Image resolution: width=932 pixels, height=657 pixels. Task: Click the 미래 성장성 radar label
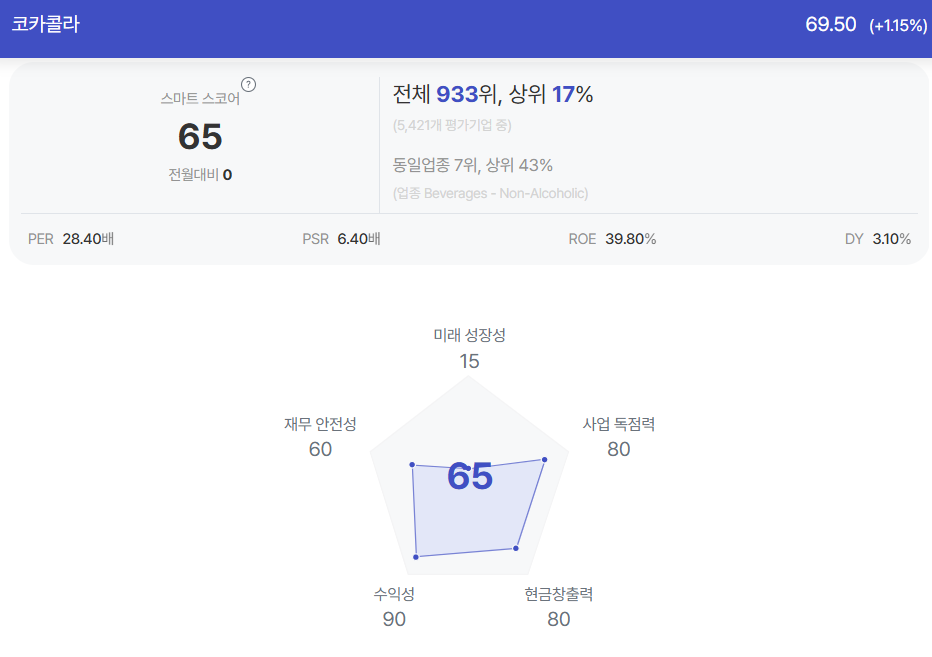click(x=470, y=335)
